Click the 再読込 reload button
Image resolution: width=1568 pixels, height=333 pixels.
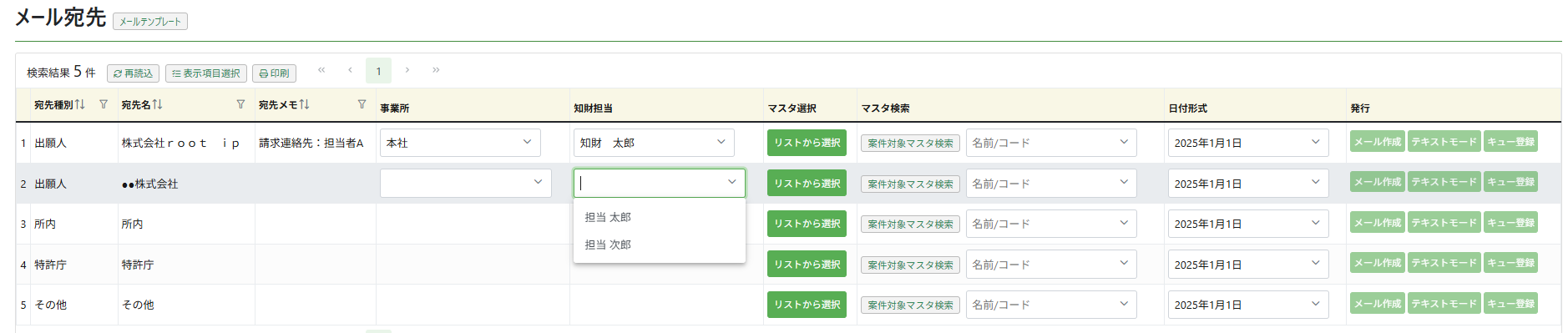133,73
